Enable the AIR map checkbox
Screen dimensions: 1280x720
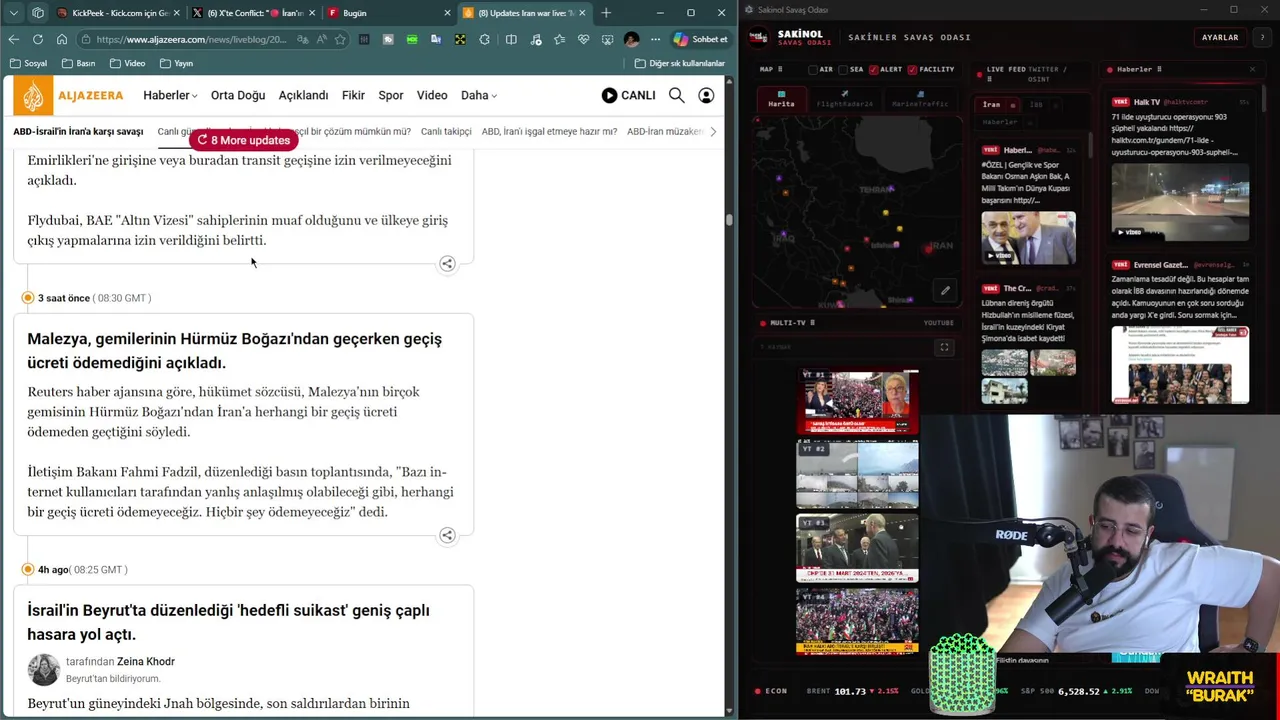point(813,70)
